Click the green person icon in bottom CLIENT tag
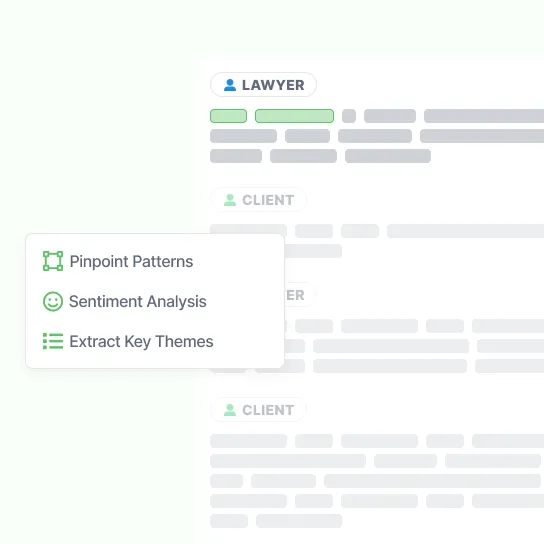Viewport: 544px width, 544px height. tap(230, 410)
